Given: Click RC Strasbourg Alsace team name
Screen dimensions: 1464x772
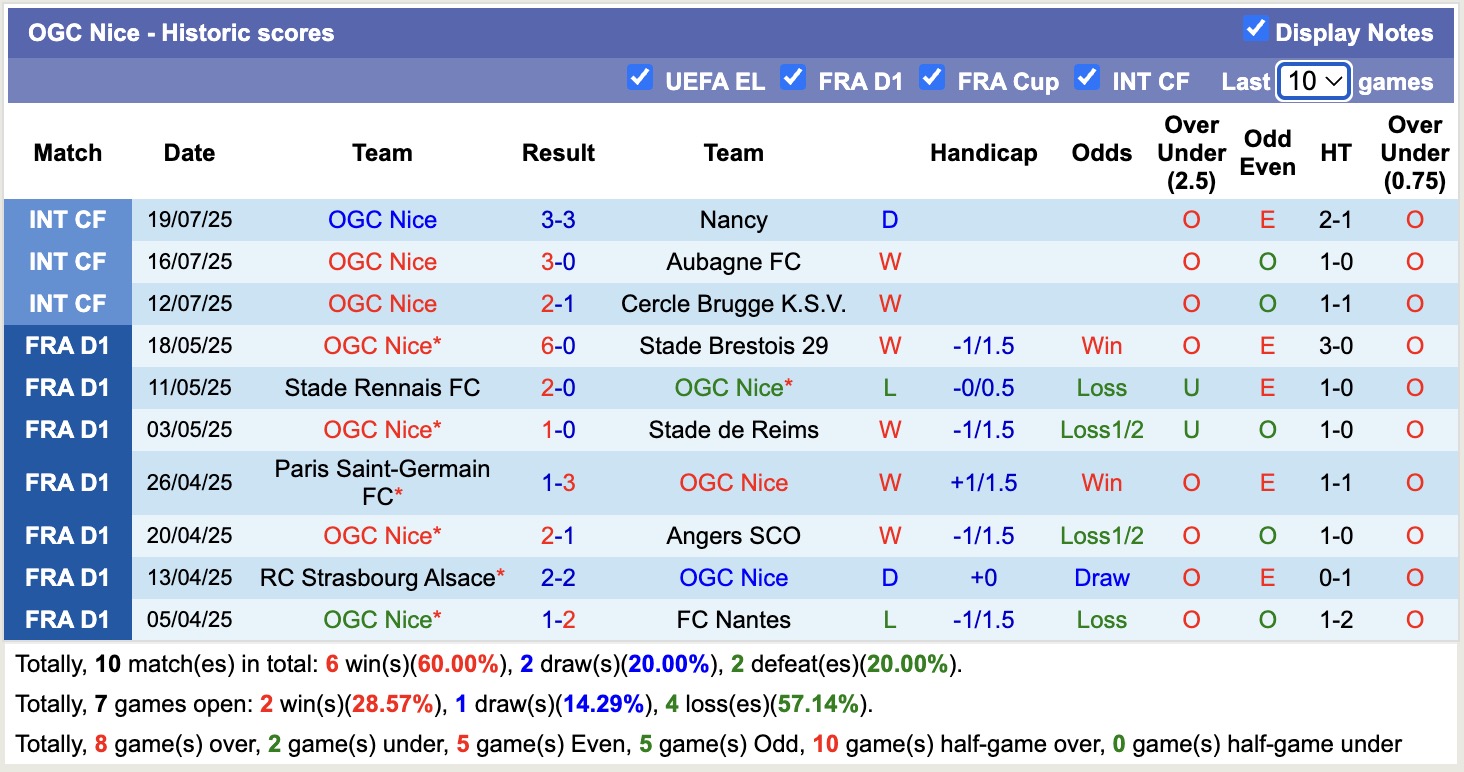Looking at the screenshot, I should (x=376, y=577).
